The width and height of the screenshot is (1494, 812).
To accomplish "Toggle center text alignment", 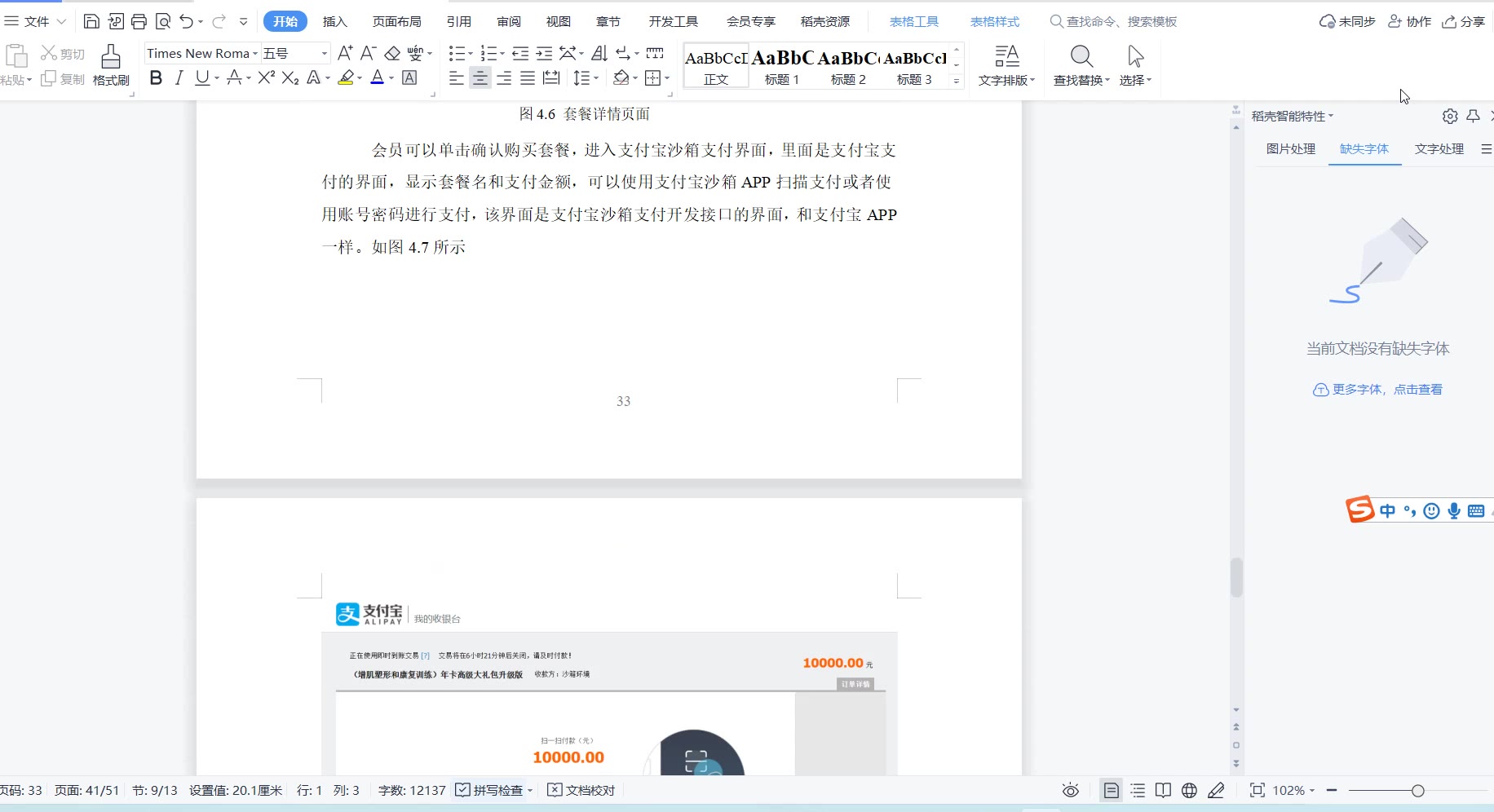I will [480, 78].
